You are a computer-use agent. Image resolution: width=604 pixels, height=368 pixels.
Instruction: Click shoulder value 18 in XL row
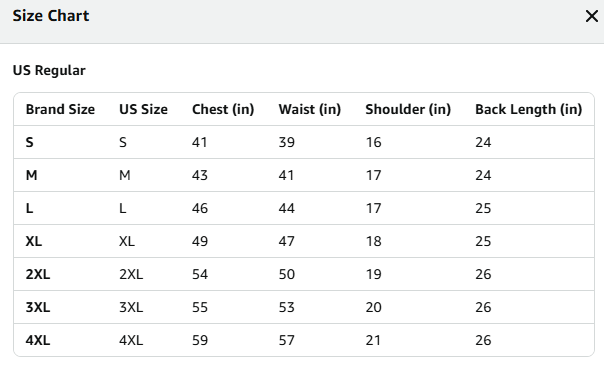coord(373,242)
